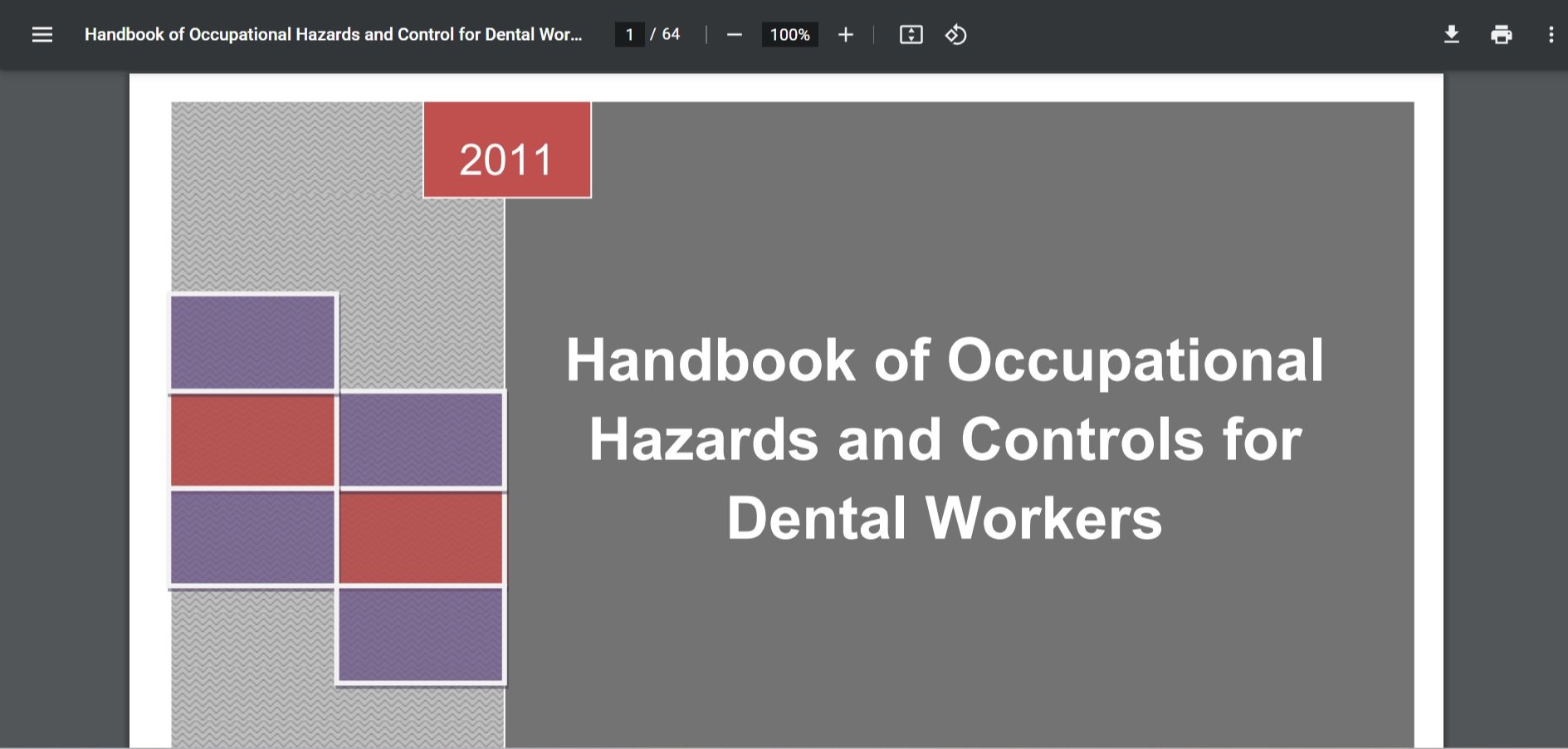
Task: Click the zoom in plus icon
Action: [845, 35]
